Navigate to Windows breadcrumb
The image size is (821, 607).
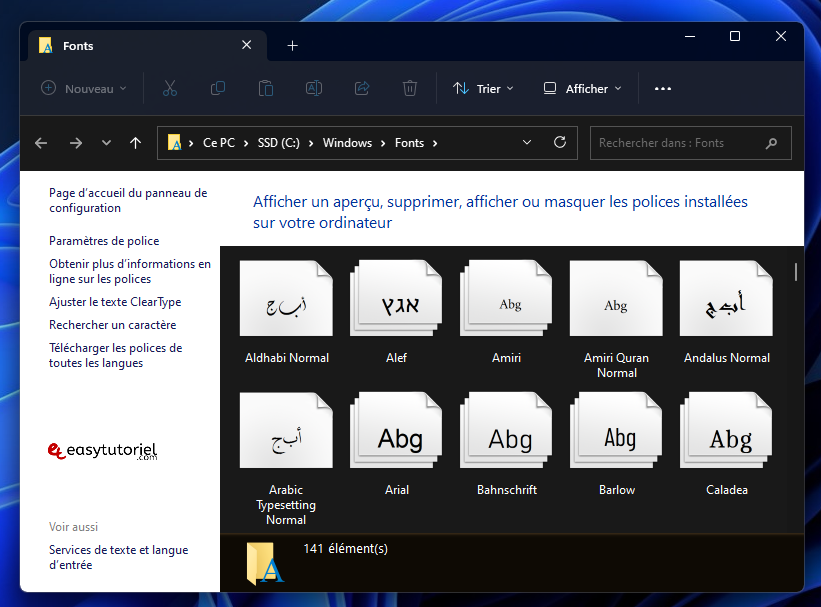[347, 143]
